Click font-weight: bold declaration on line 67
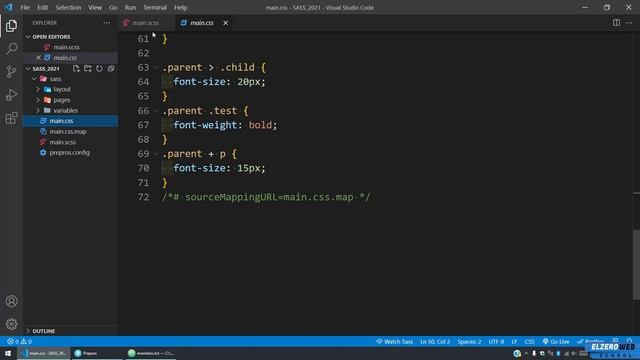Image resolution: width=640 pixels, height=360 pixels. point(225,125)
